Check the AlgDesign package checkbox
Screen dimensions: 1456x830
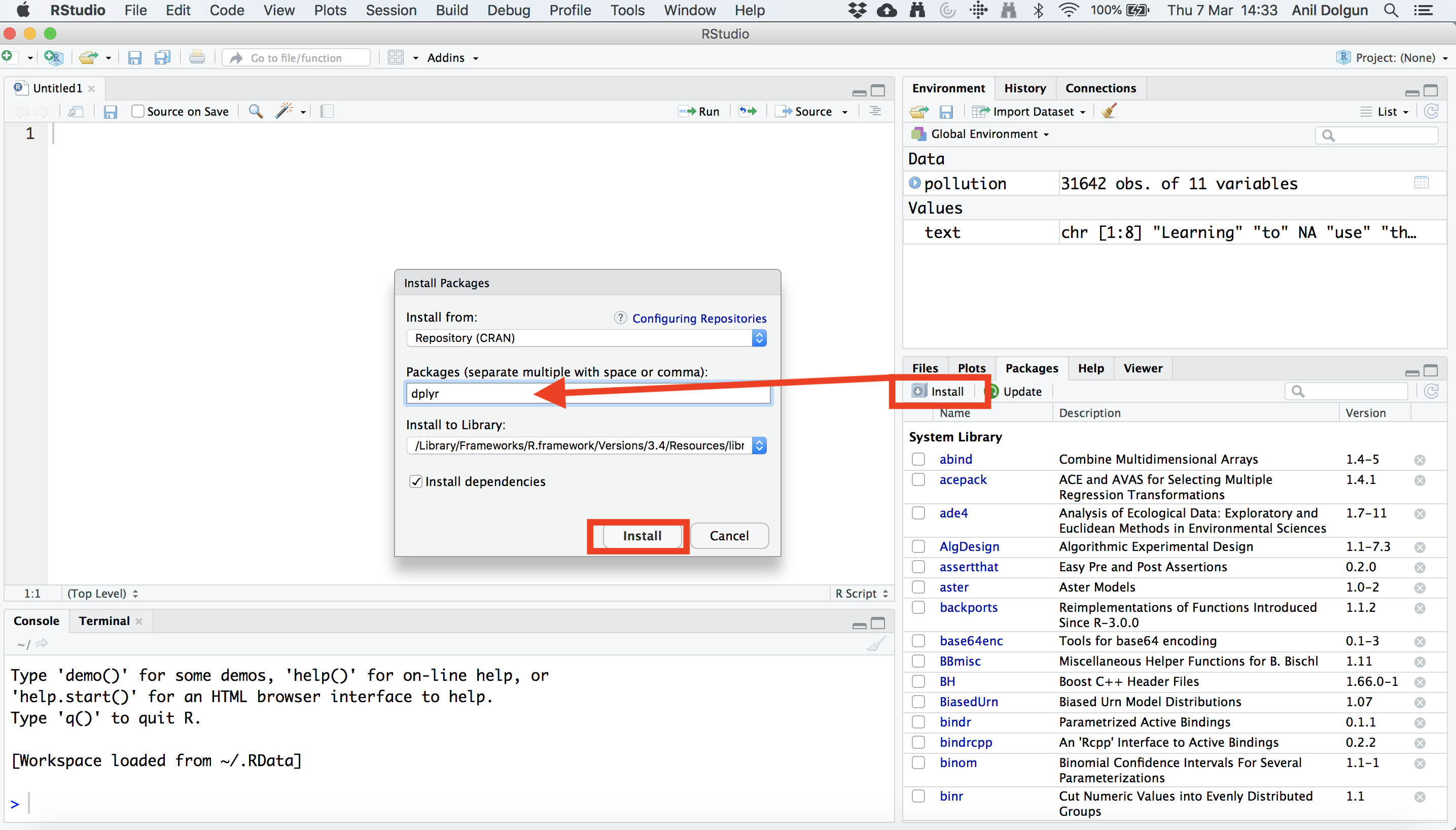click(x=918, y=547)
